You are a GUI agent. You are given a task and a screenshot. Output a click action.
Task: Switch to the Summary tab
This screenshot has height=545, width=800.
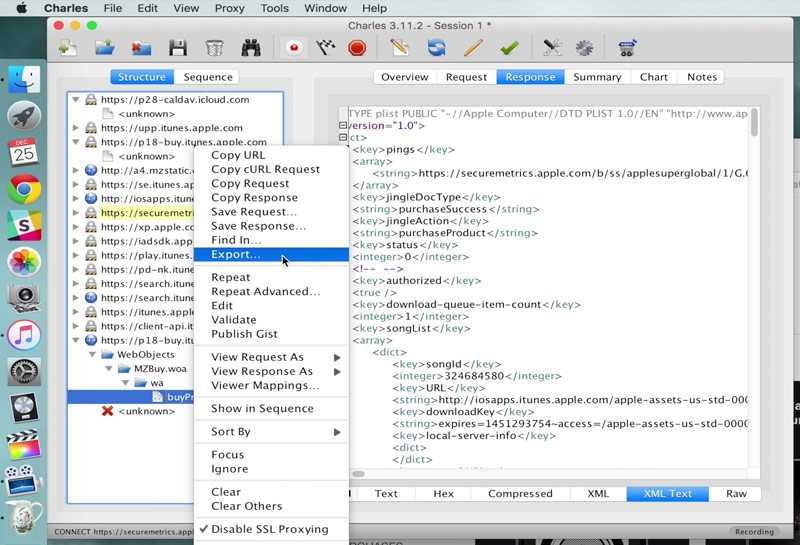click(x=597, y=77)
